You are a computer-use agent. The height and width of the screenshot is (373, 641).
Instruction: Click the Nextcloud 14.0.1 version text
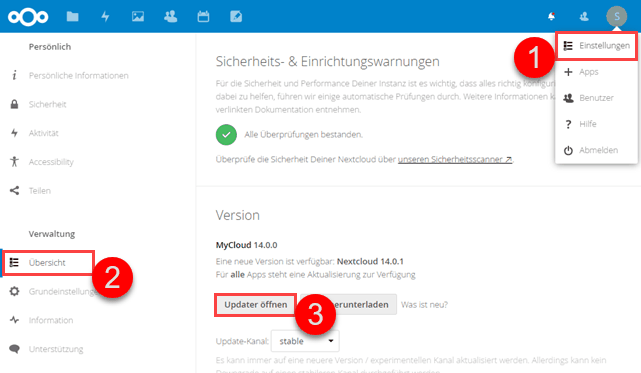coord(370,261)
